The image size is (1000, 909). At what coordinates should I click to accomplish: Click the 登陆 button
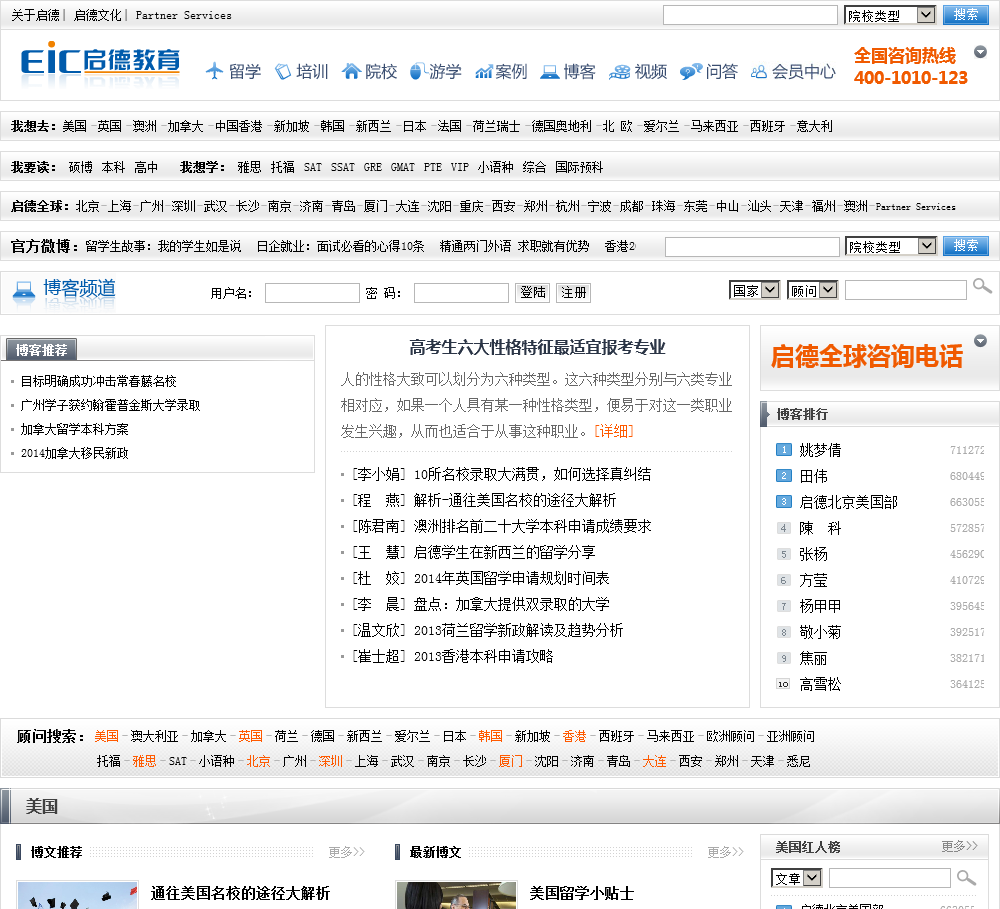pyautogui.click(x=533, y=293)
